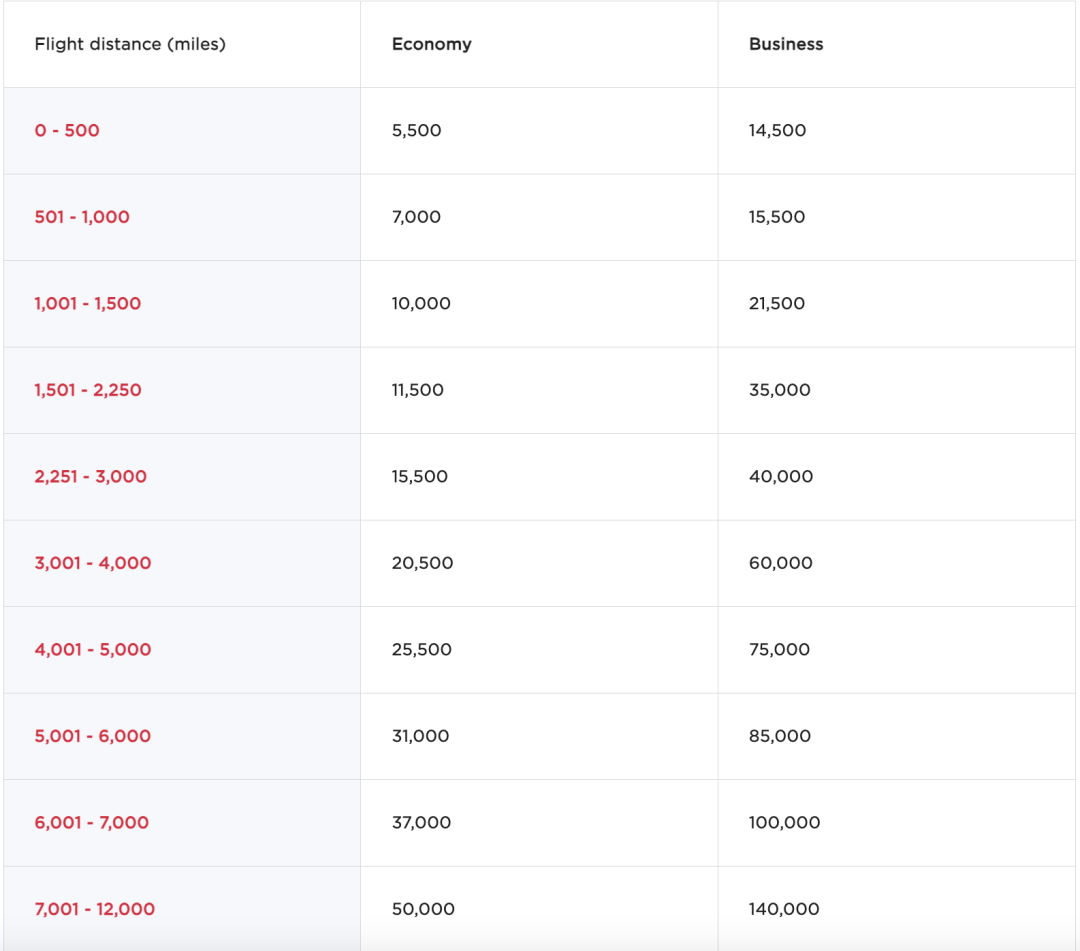Viewport: 1080px width, 951px height.
Task: Click the Business column header
Action: point(786,44)
